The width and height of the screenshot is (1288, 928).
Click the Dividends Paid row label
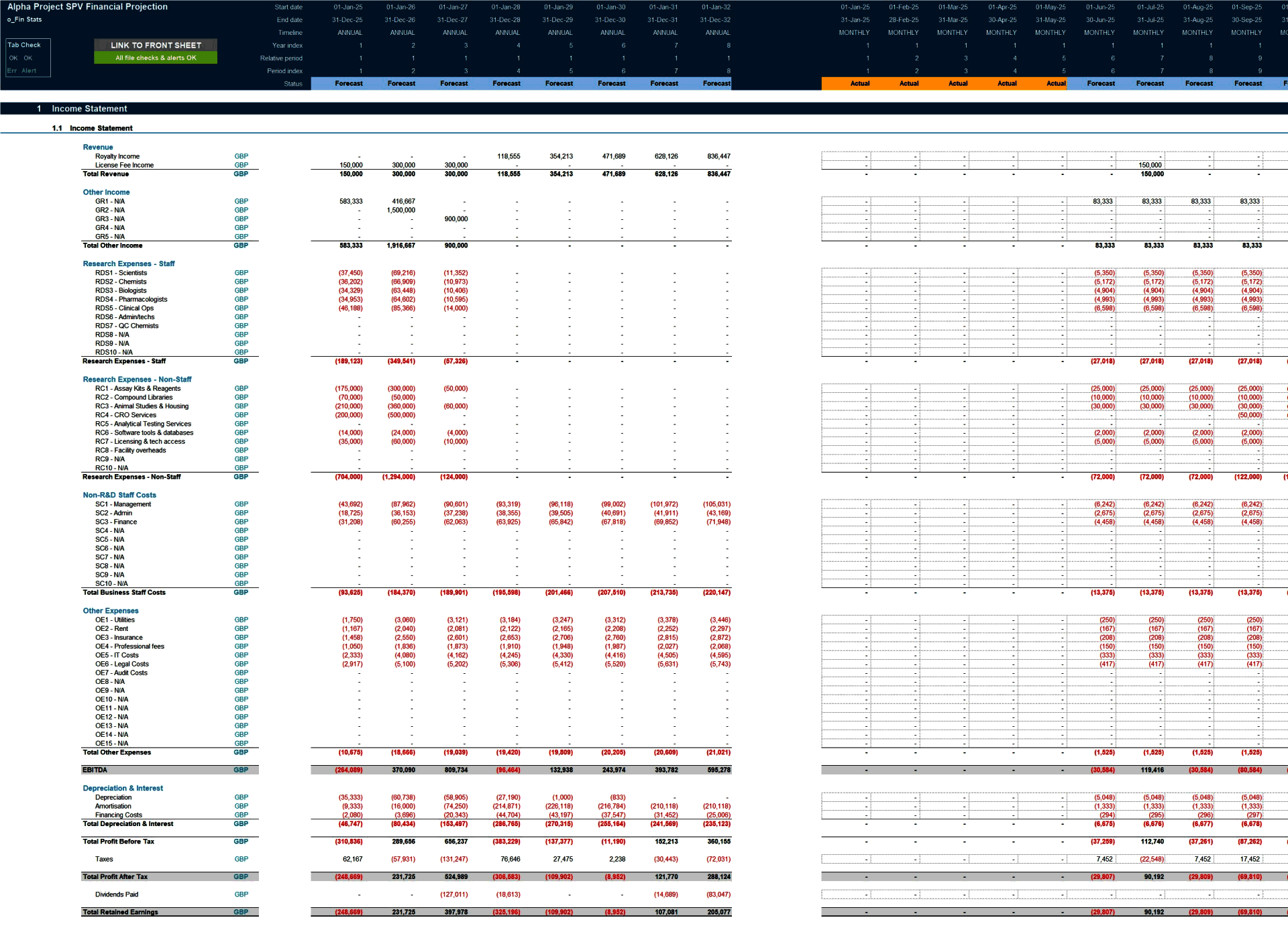tap(117, 894)
